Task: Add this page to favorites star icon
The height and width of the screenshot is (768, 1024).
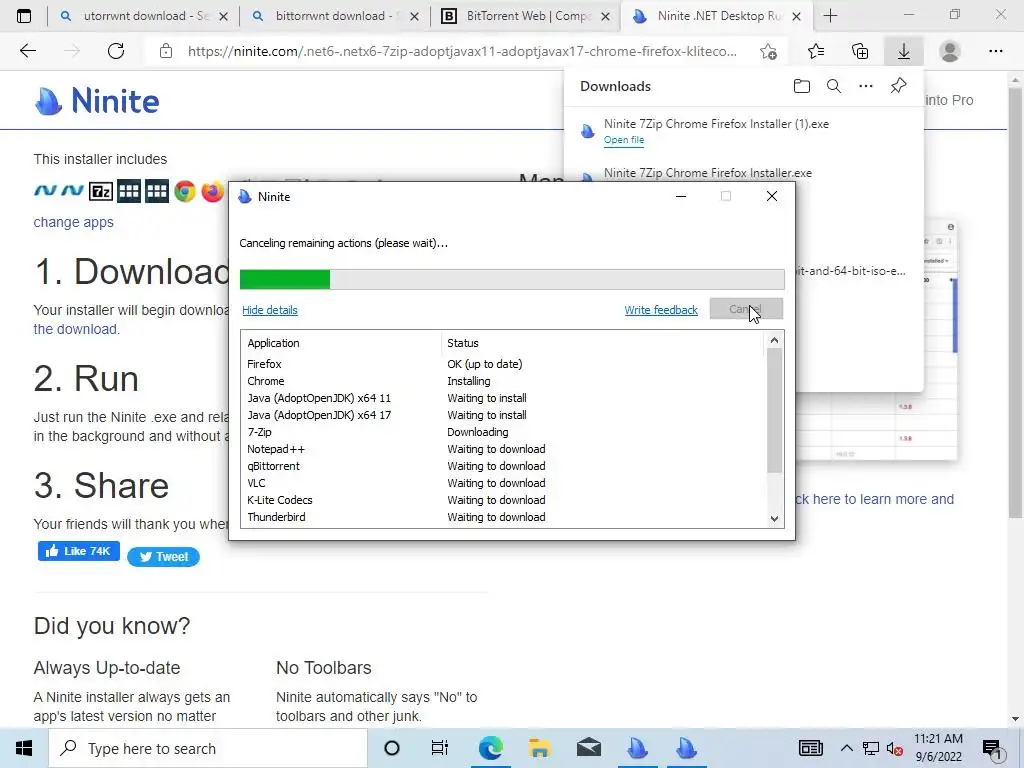Action: click(x=769, y=51)
